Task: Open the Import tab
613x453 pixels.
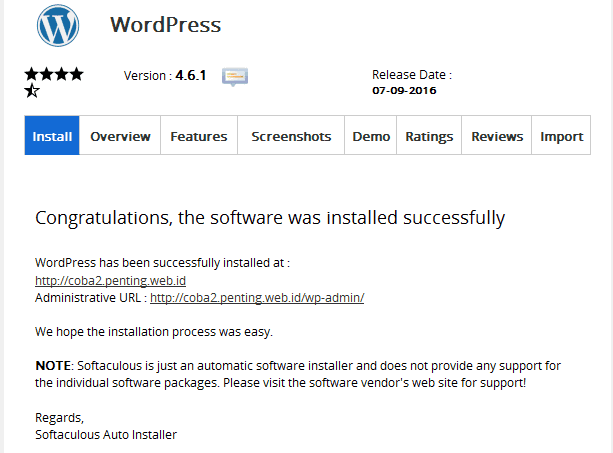Action: [x=561, y=135]
